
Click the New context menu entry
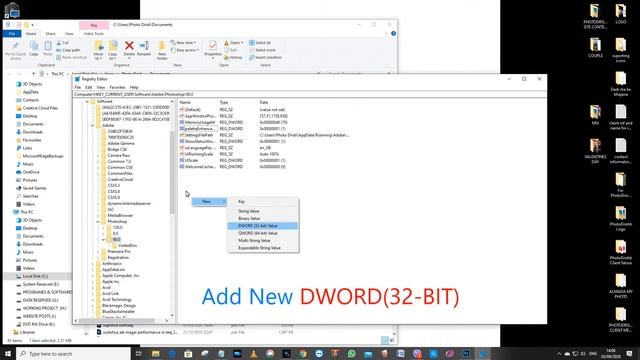point(209,202)
